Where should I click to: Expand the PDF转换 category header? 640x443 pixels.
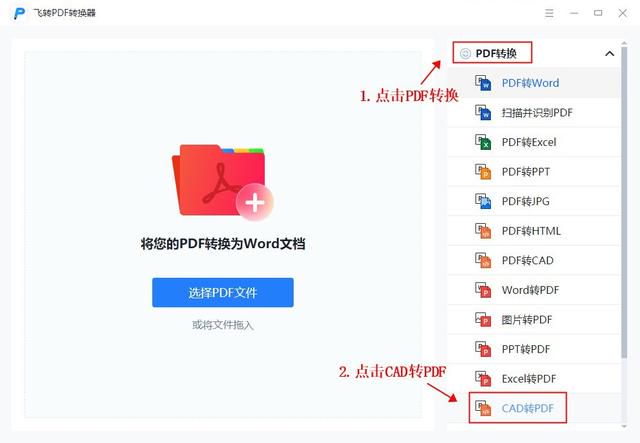click(x=492, y=53)
